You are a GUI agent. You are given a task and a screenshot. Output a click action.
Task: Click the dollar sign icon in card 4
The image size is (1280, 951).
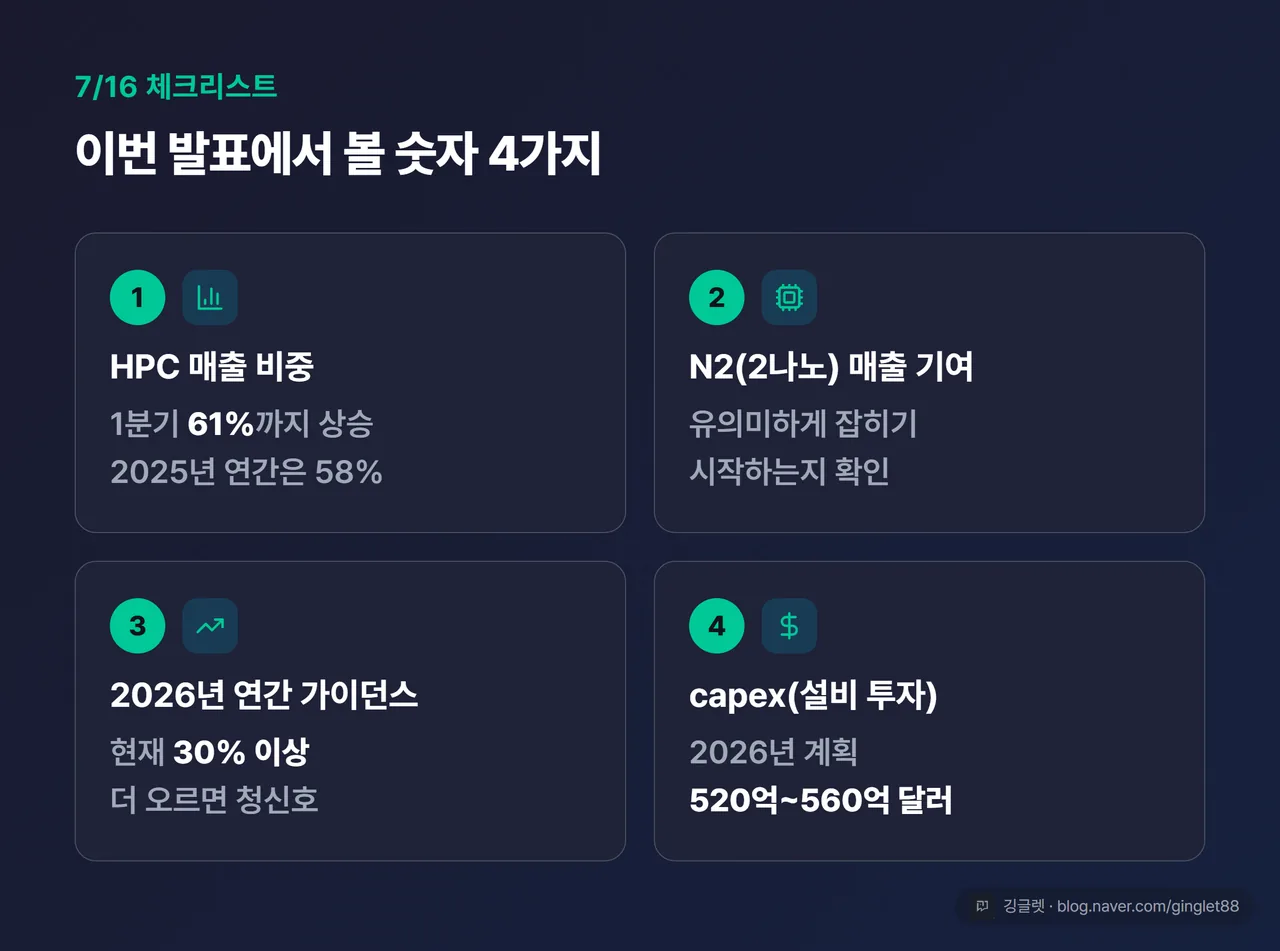[789, 626]
